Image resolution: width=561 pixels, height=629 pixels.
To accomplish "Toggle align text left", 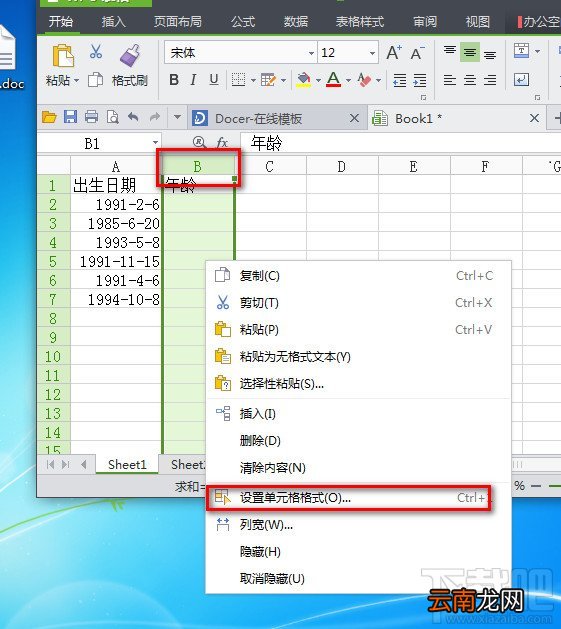I will [x=450, y=80].
